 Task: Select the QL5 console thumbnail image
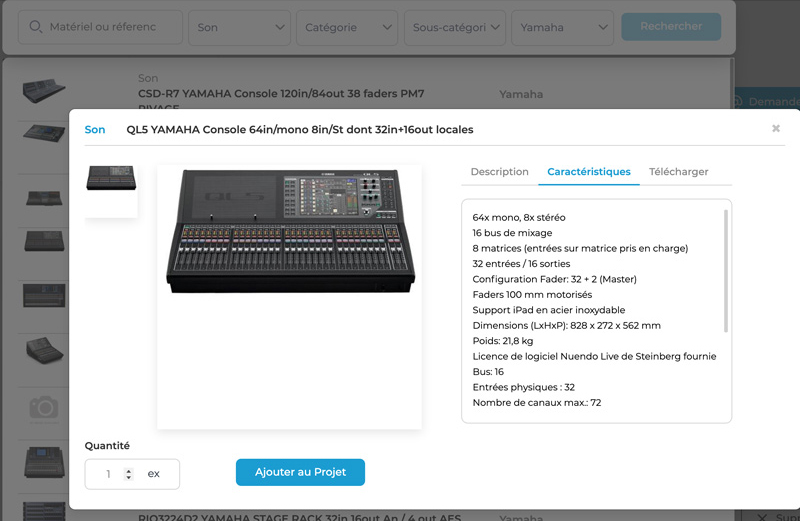click(x=111, y=178)
